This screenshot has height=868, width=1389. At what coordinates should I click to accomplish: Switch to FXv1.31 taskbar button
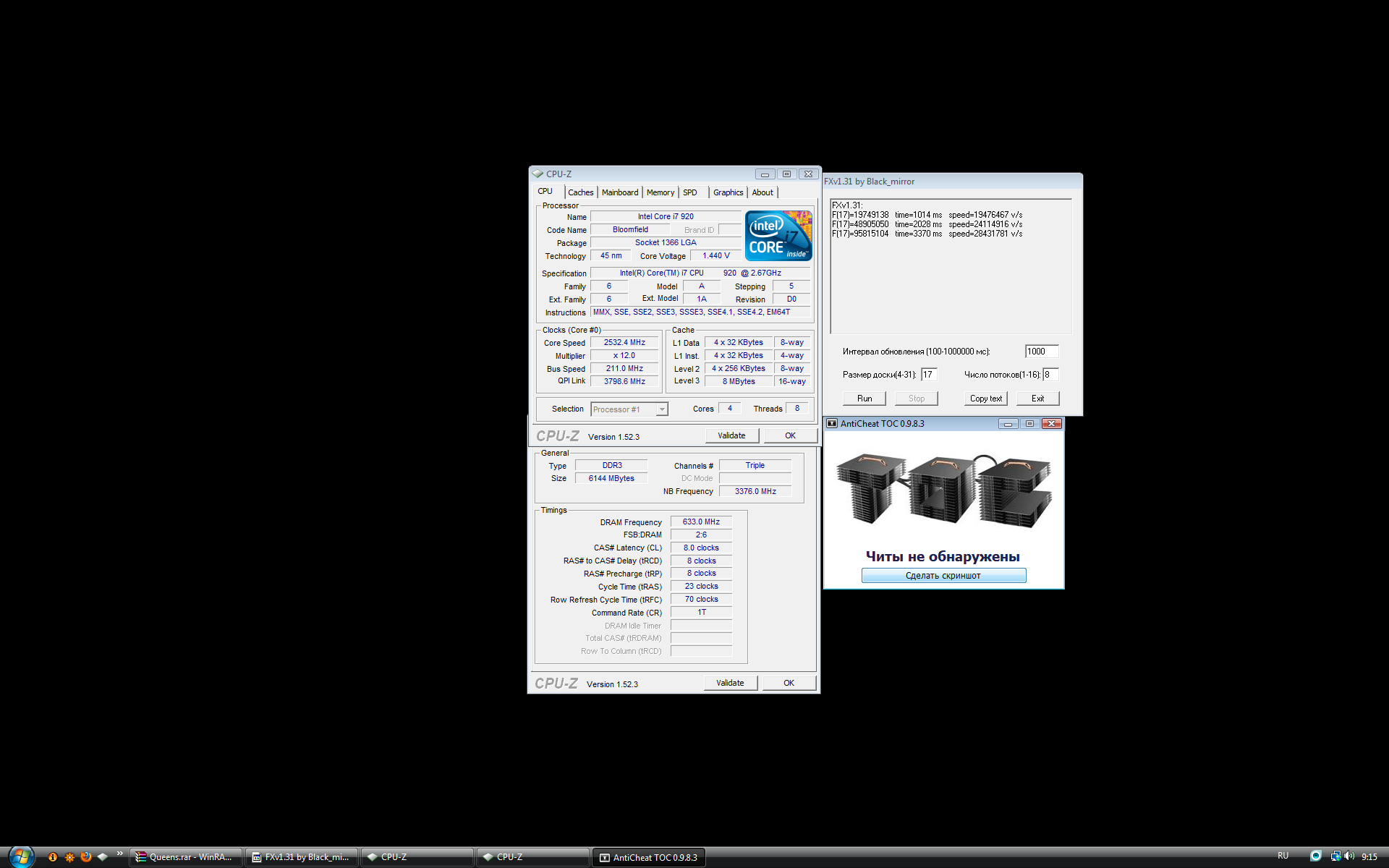coord(301,857)
